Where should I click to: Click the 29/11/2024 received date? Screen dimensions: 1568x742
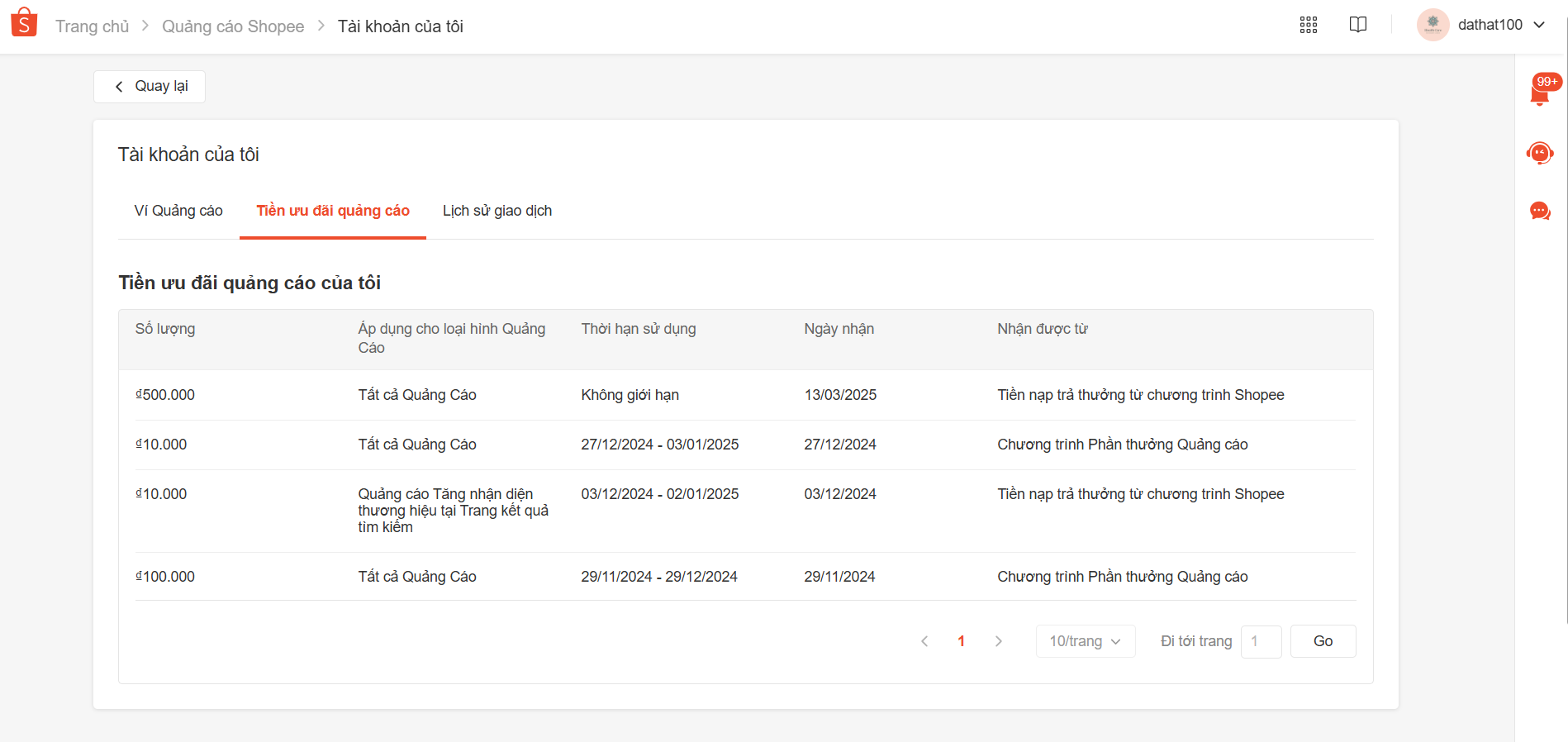pyautogui.click(x=839, y=577)
